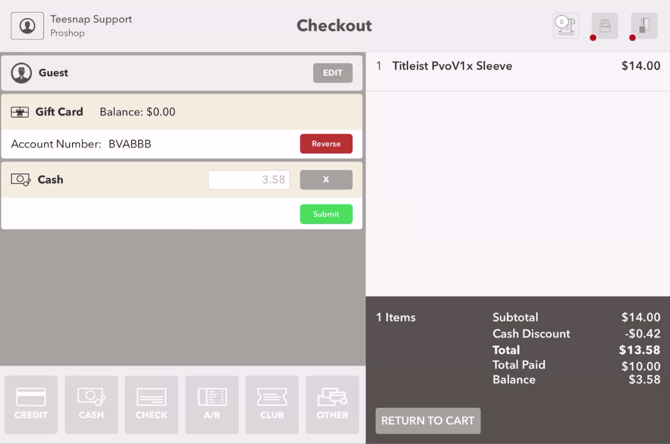Open the receipt printer status icon
Image resolution: width=670 pixels, height=444 pixels.
[x=605, y=26]
